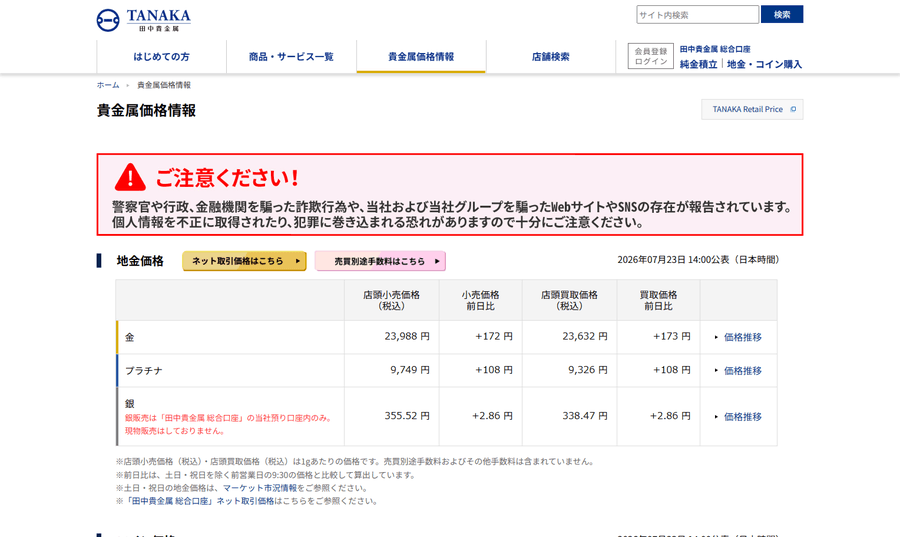Click the gold retail change +172 円
Viewport: 900px width, 537px height.
494,336
